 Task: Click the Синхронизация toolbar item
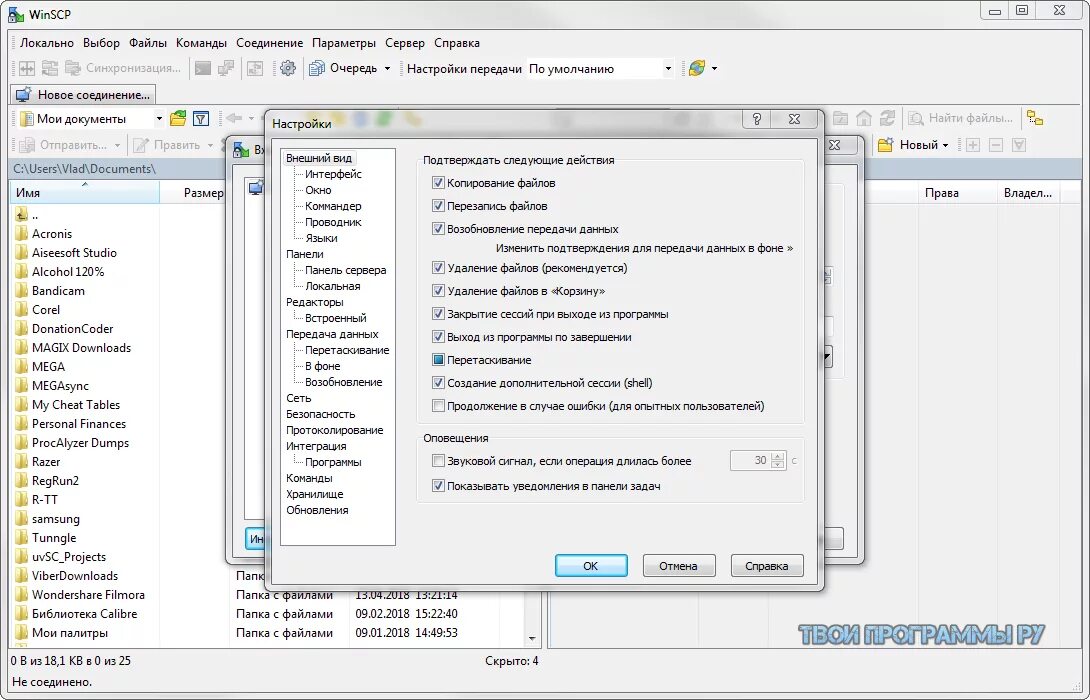122,68
